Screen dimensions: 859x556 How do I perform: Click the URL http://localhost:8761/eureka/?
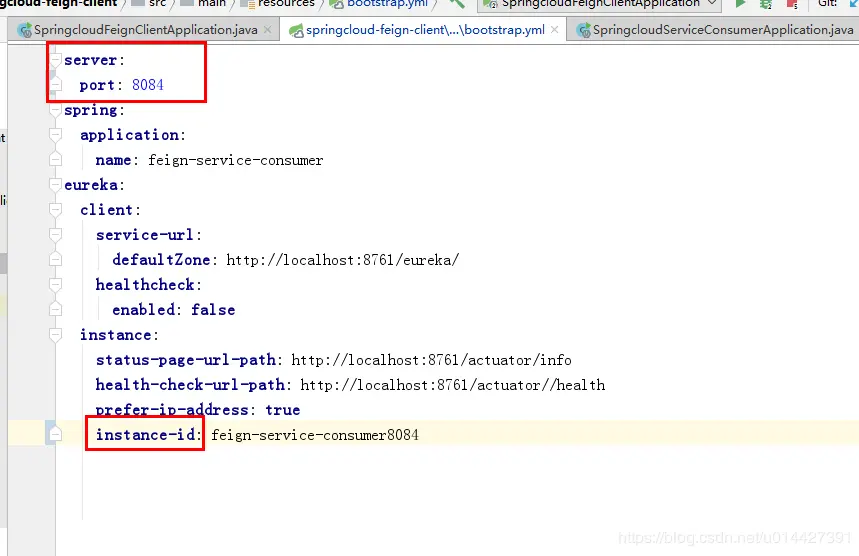tap(343, 260)
